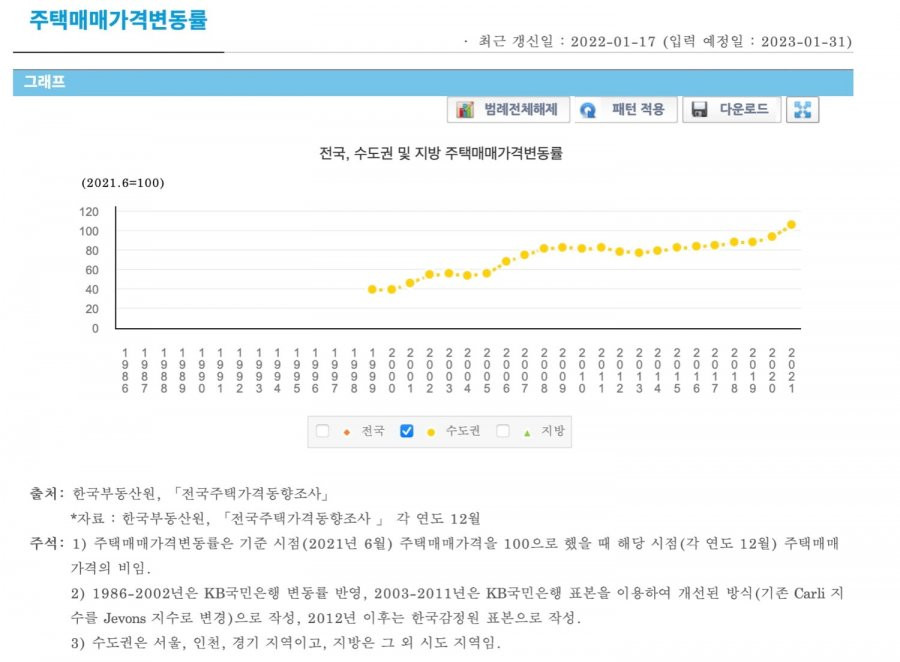Enable the 지방 series checkbox
This screenshot has width=900, height=662.
tap(503, 431)
